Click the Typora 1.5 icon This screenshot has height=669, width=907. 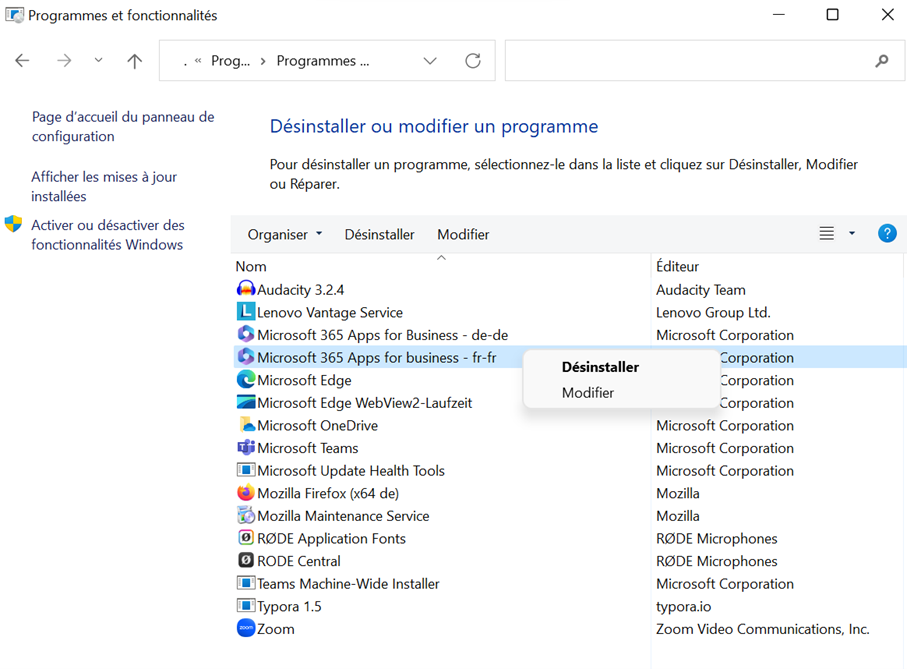click(x=246, y=605)
